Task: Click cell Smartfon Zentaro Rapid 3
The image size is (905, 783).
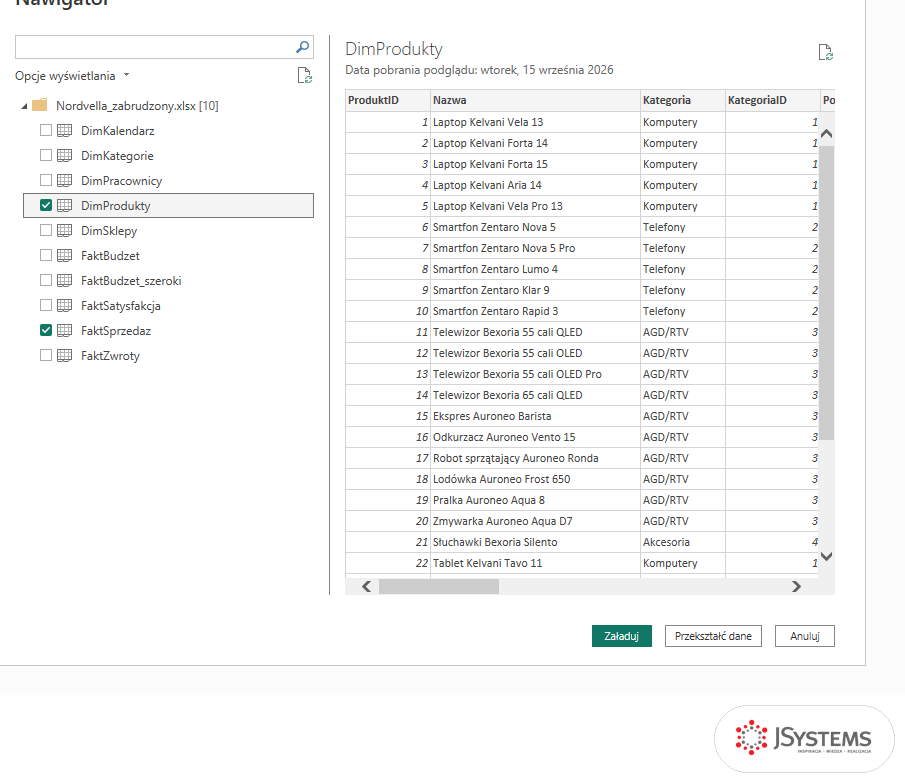Action: point(535,311)
